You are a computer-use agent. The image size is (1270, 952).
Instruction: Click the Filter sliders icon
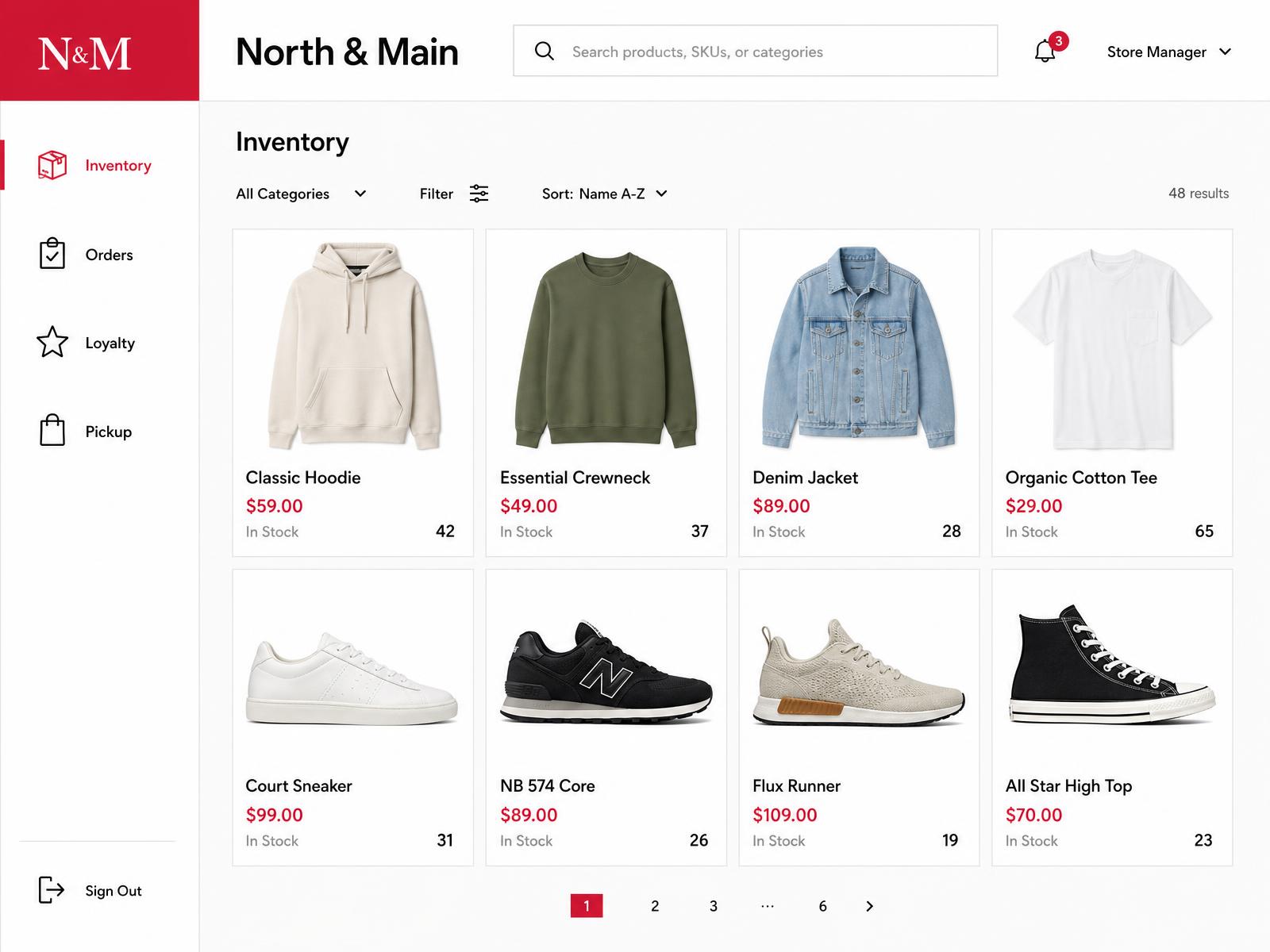pos(479,194)
